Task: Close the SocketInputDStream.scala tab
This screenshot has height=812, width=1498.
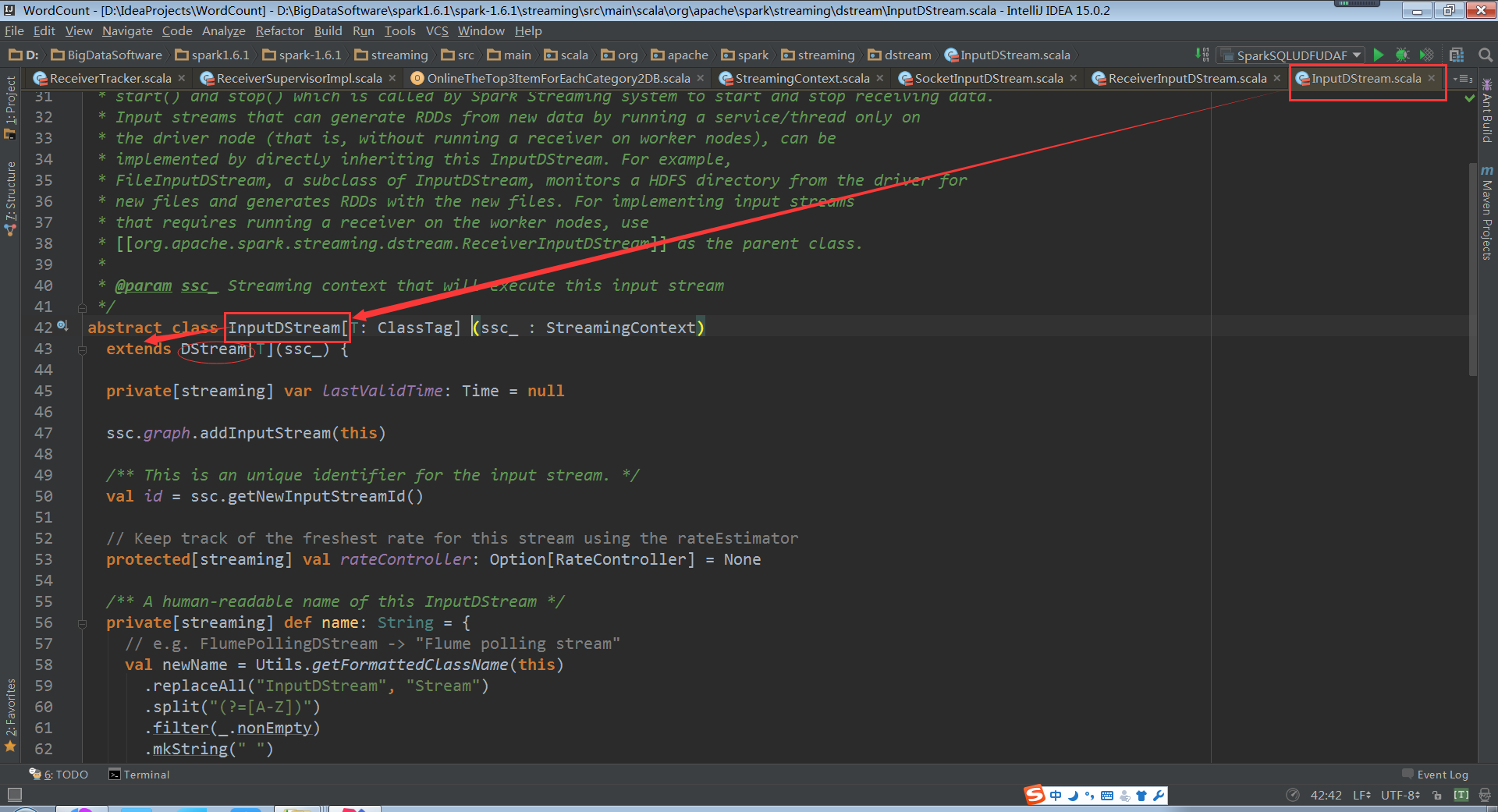Action: pos(1074,78)
